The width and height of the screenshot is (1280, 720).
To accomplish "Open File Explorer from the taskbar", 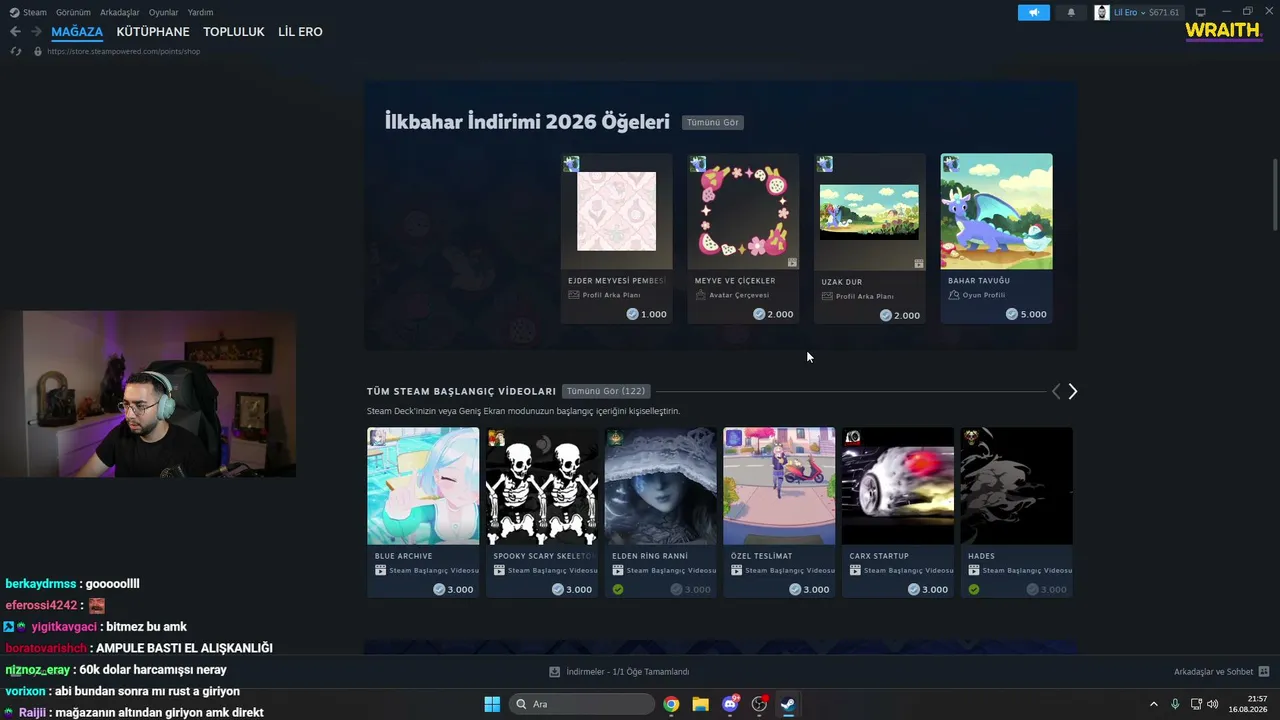I will point(700,704).
